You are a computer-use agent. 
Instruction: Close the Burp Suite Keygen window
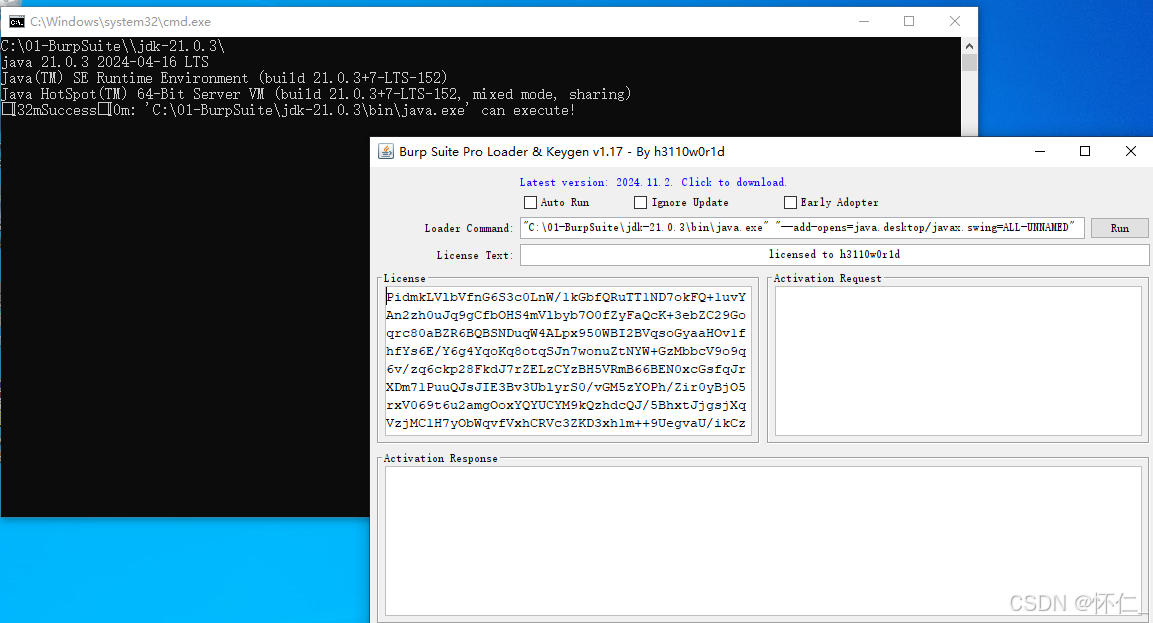pyautogui.click(x=1130, y=152)
